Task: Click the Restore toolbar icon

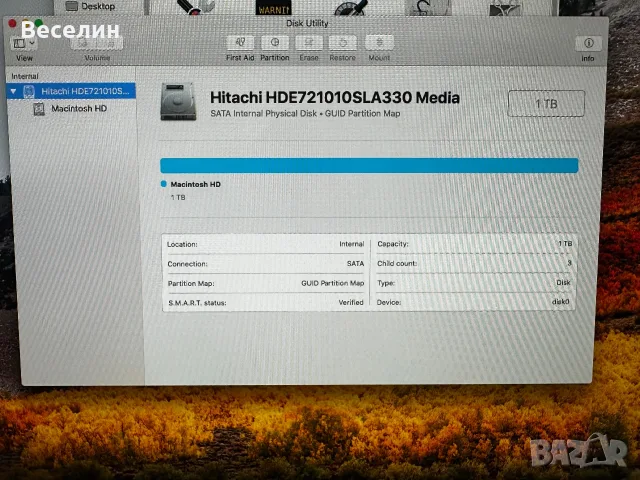Action: point(342,42)
